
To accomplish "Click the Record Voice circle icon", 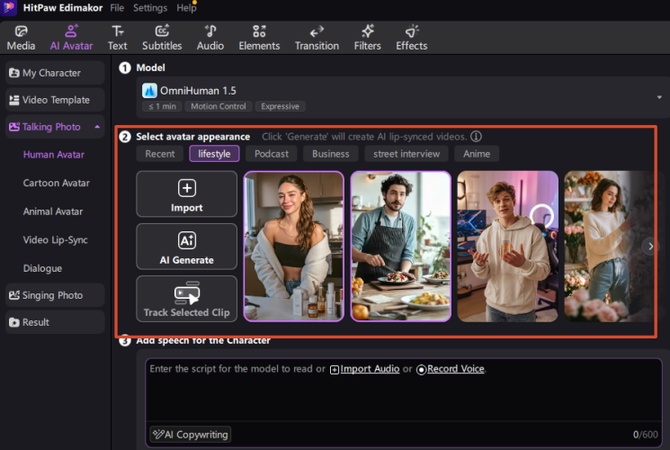I will click(421, 370).
